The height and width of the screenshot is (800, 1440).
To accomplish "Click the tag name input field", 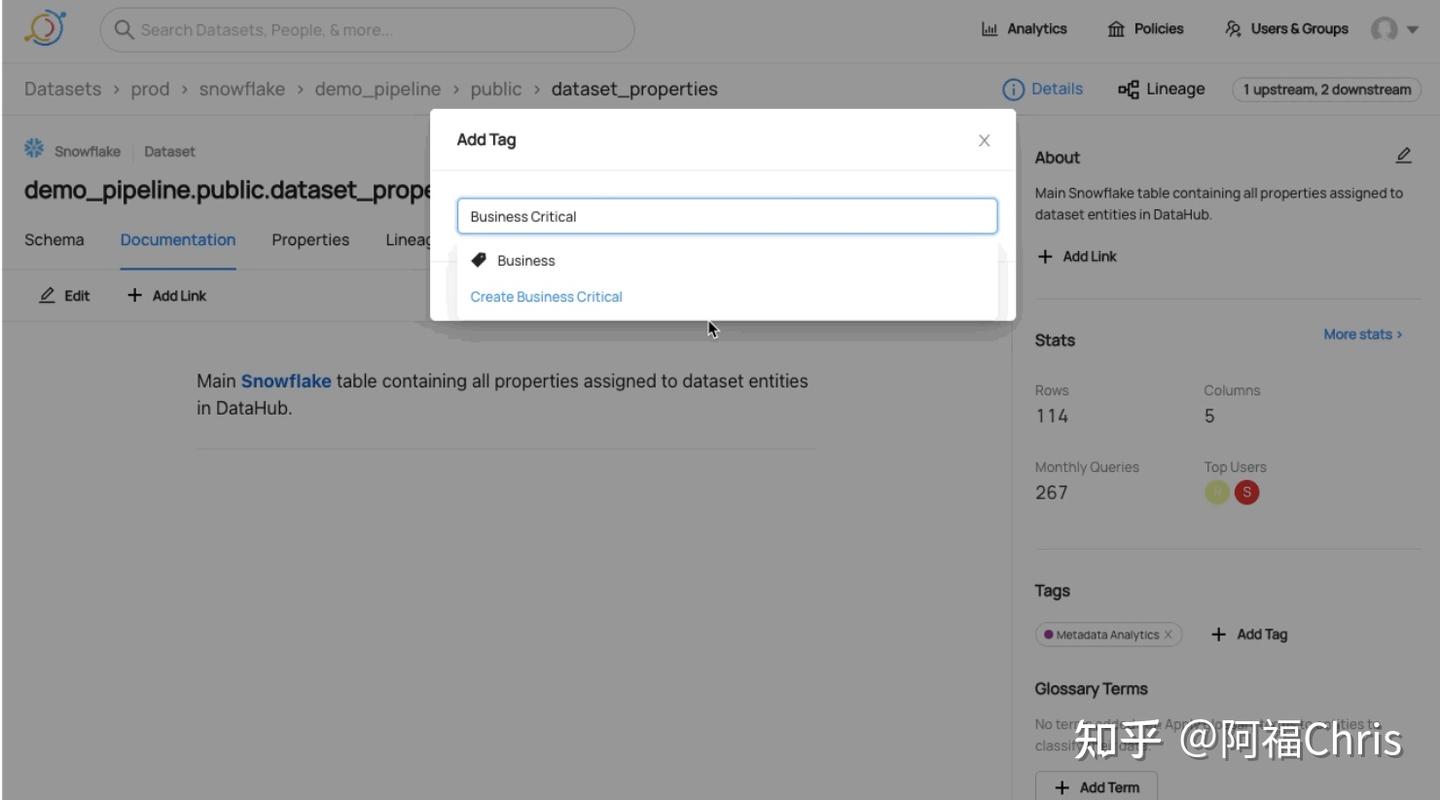I will (x=727, y=216).
